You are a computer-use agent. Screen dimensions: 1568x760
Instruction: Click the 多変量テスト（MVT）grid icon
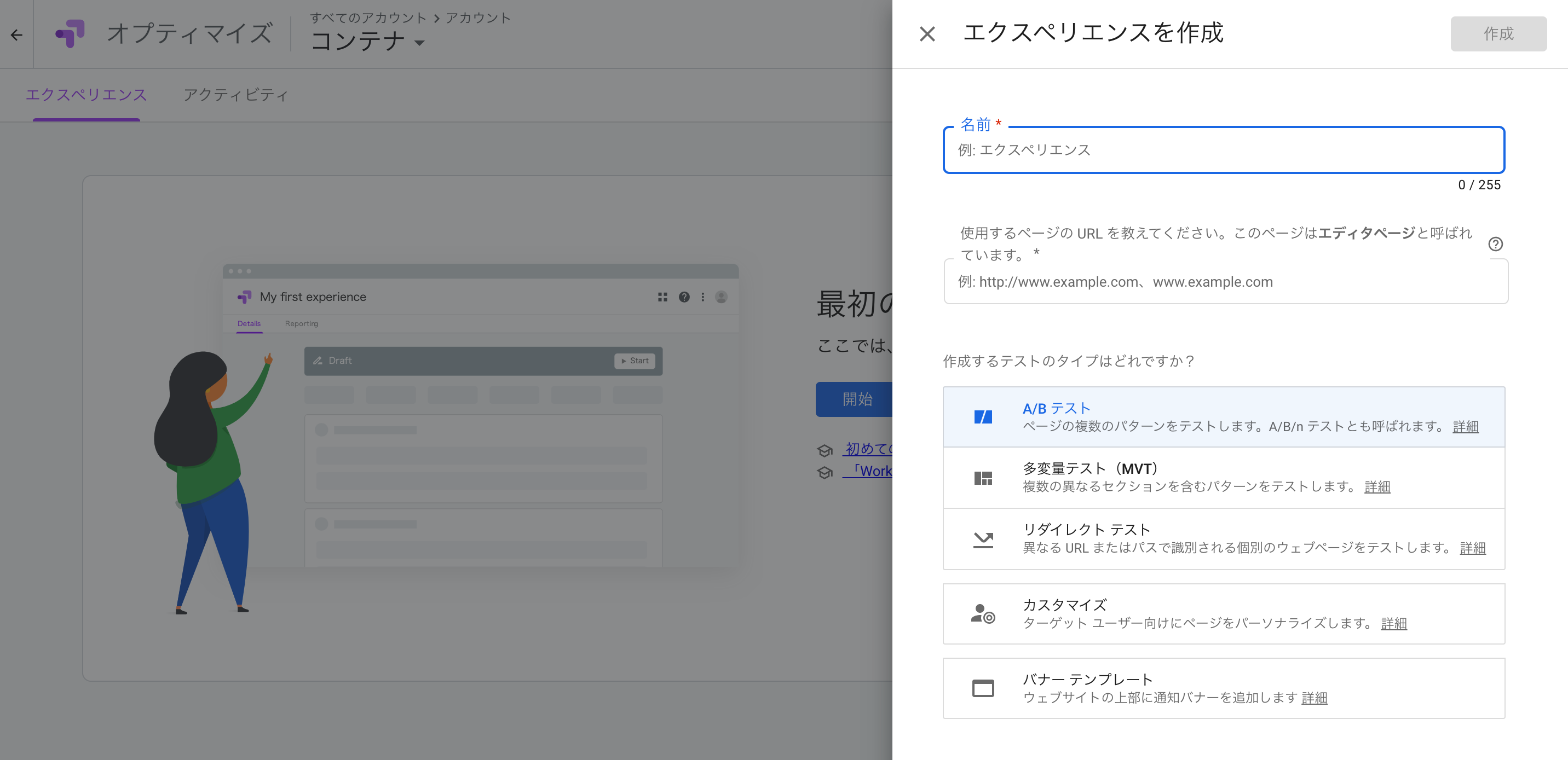click(x=982, y=477)
